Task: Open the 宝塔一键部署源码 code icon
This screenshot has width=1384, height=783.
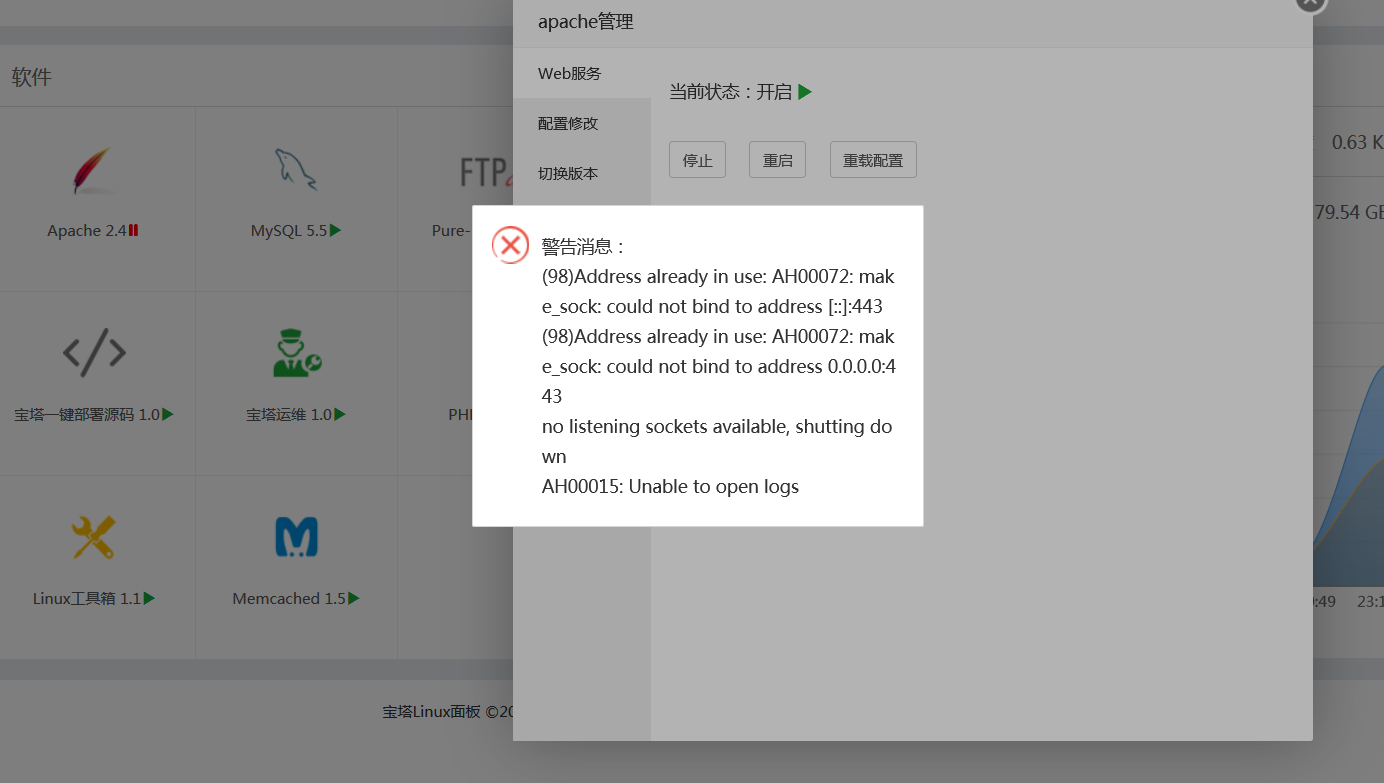Action: coord(94,352)
